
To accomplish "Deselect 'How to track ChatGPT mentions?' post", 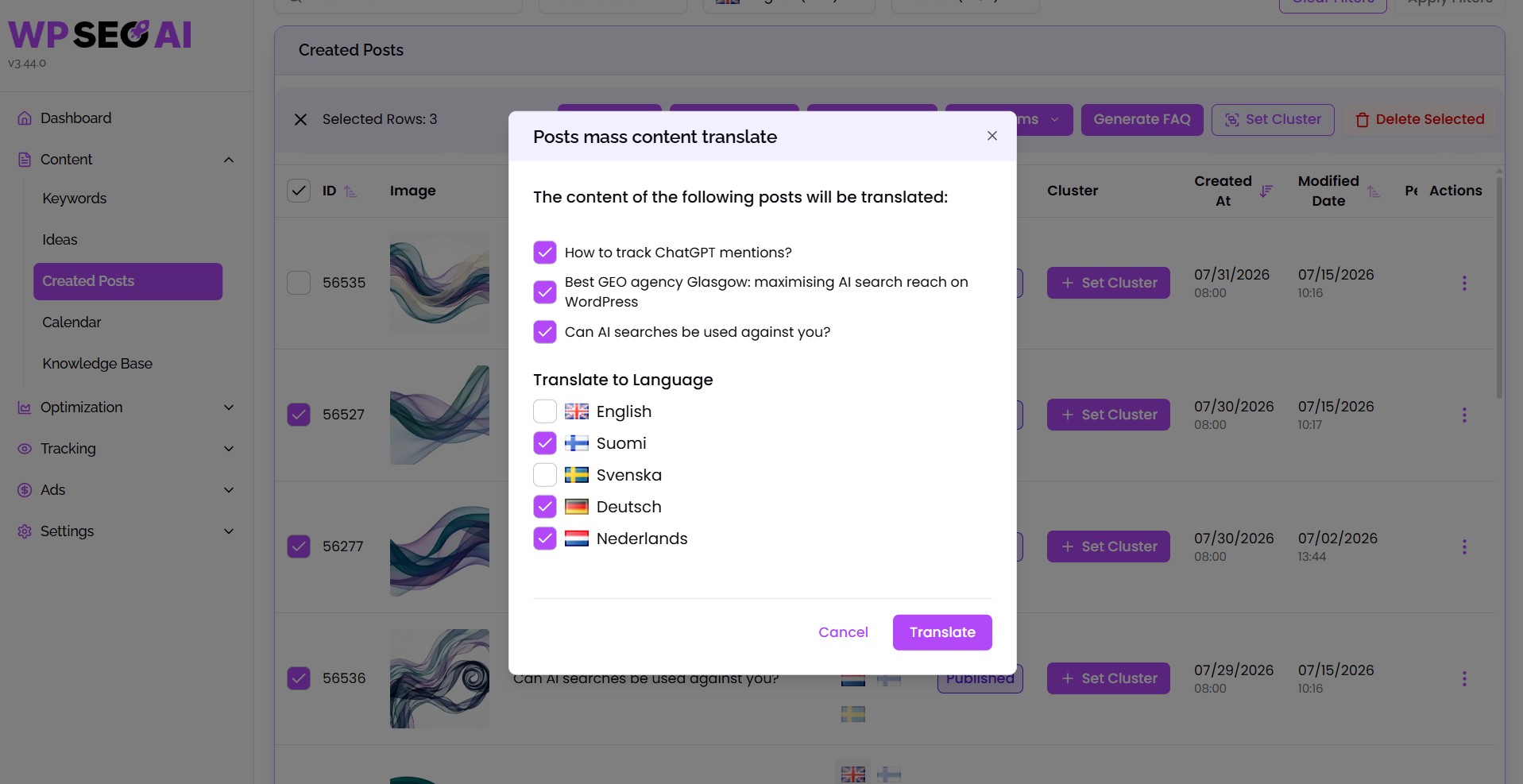I will (545, 253).
